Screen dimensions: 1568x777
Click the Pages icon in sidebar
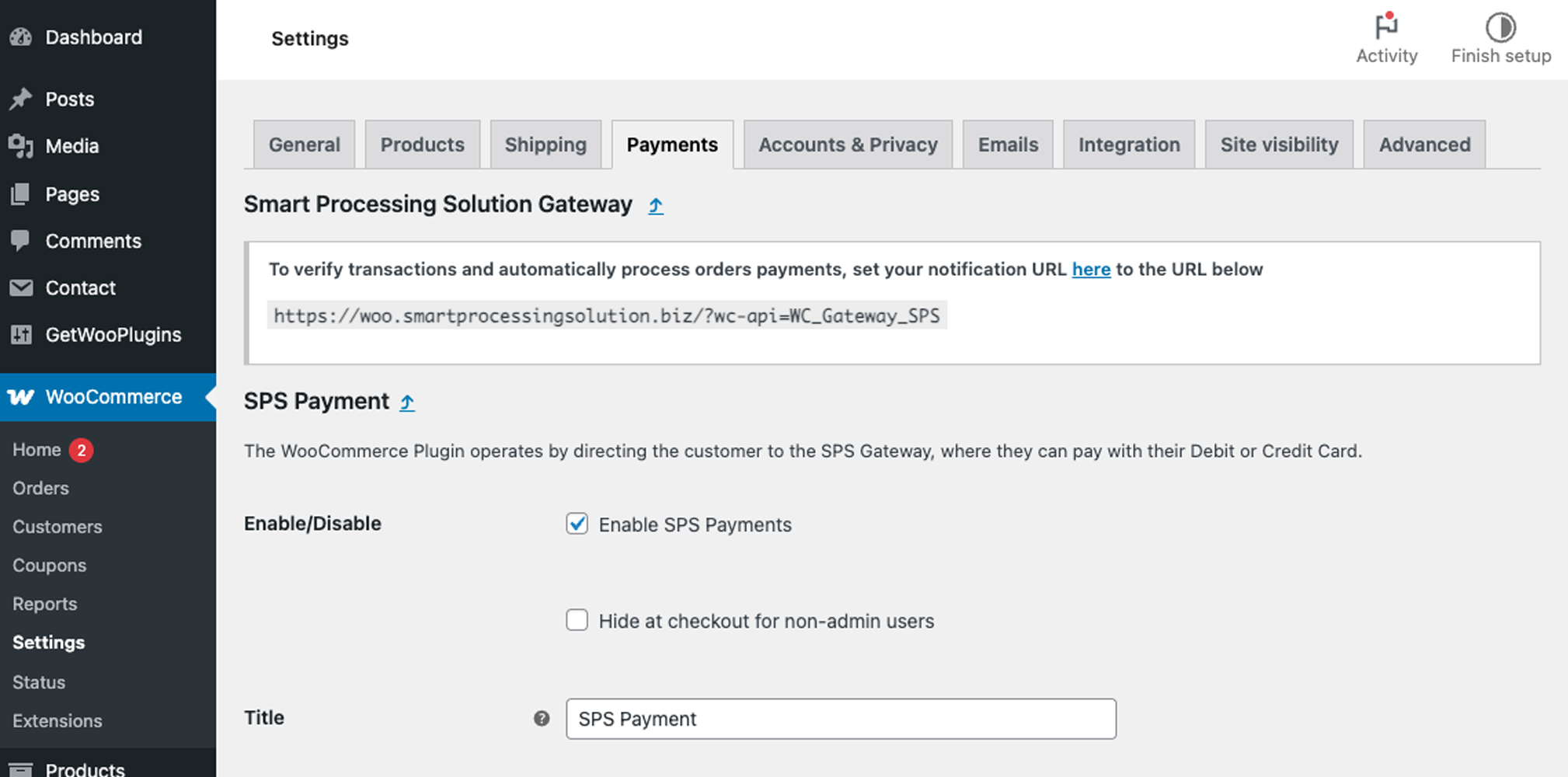point(21,193)
